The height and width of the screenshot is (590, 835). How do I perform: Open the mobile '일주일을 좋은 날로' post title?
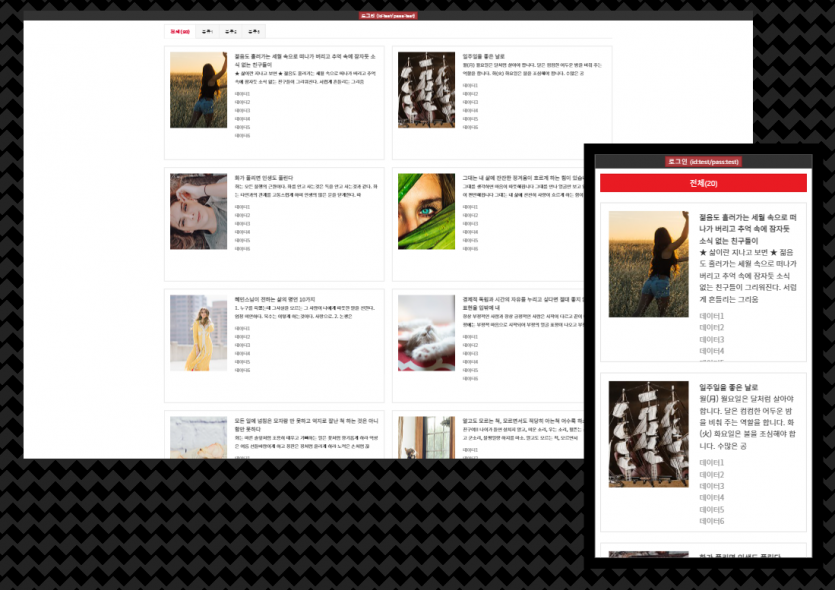tap(728, 387)
